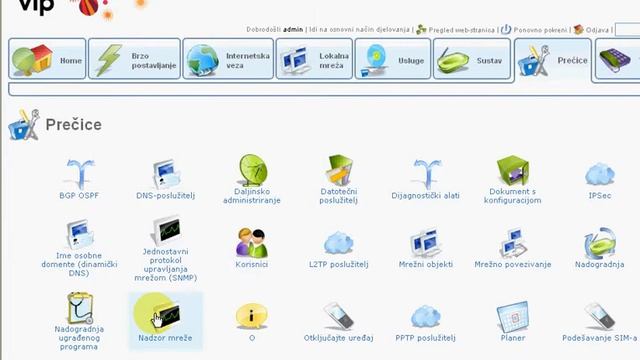The height and width of the screenshot is (360, 640).
Task: Click the BGP OSPF label link
Action: (79, 196)
